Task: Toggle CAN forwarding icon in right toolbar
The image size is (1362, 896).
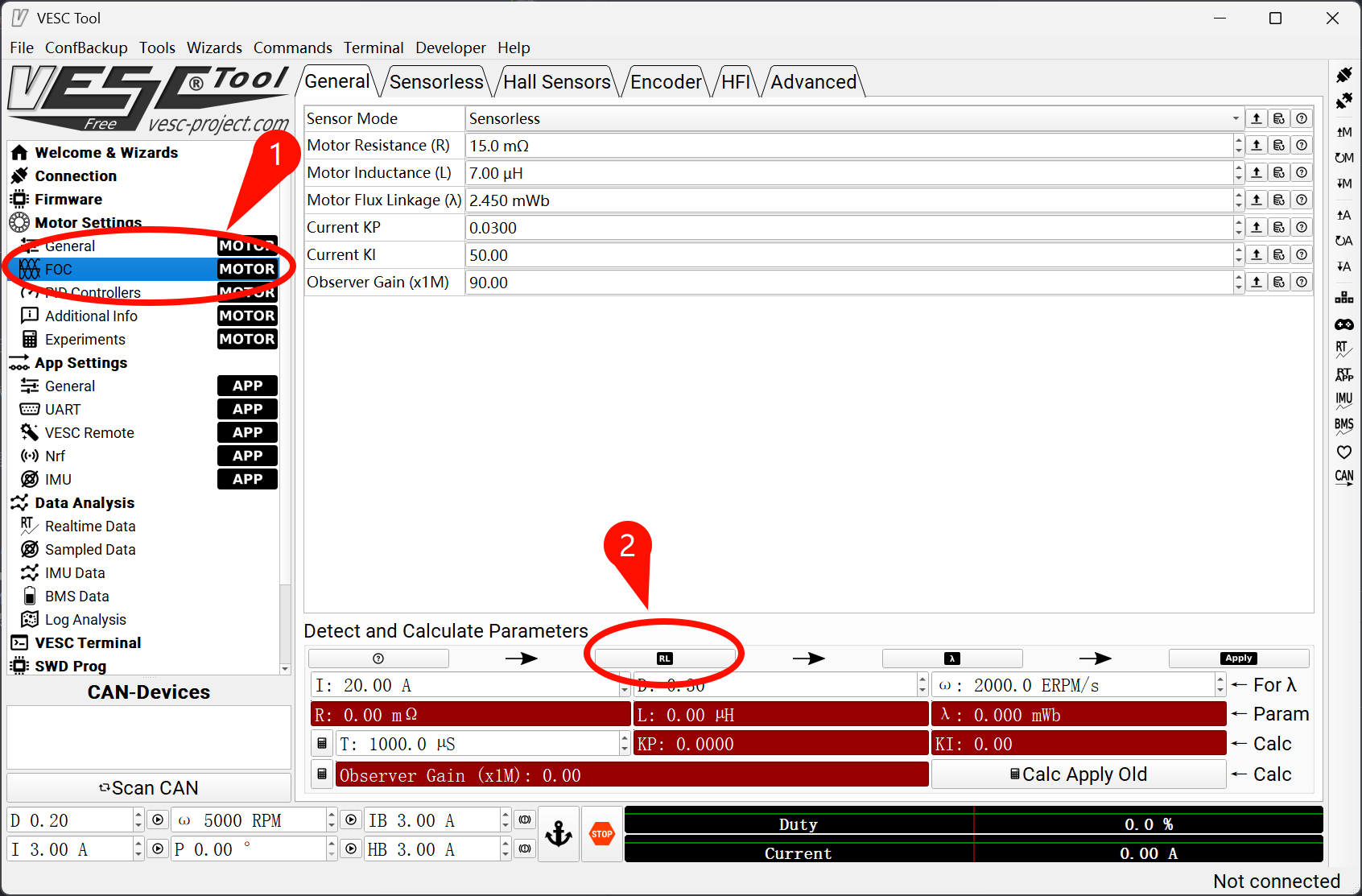Action: (1343, 477)
